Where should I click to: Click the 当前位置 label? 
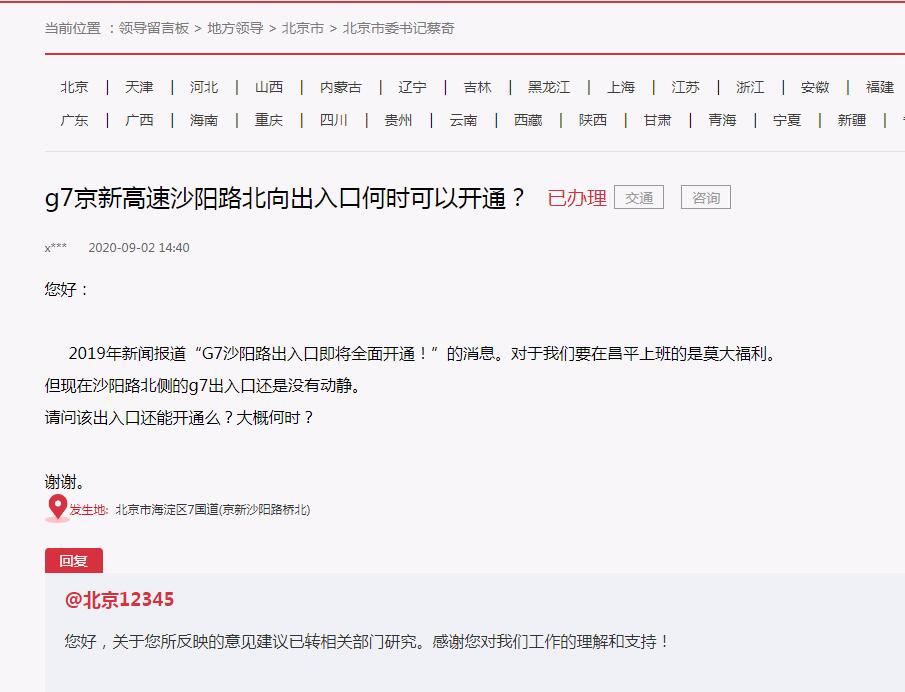point(73,28)
